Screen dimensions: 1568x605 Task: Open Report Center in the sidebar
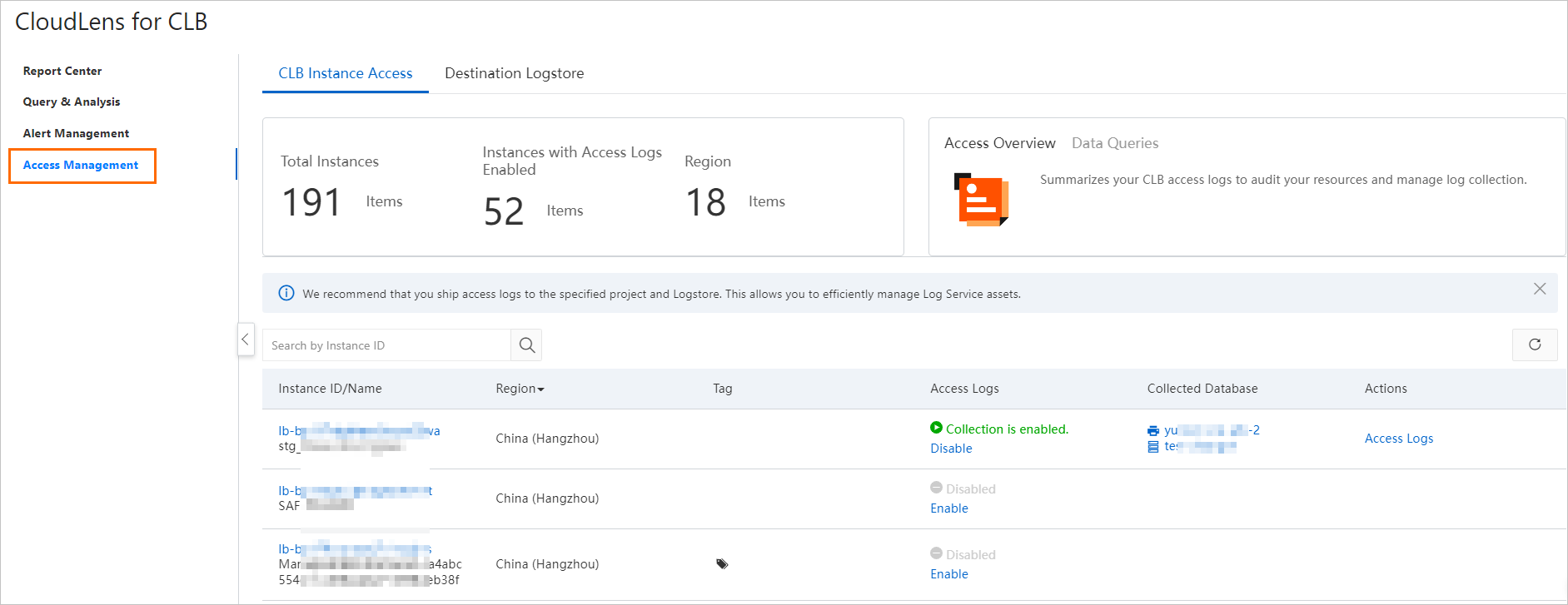pos(62,71)
